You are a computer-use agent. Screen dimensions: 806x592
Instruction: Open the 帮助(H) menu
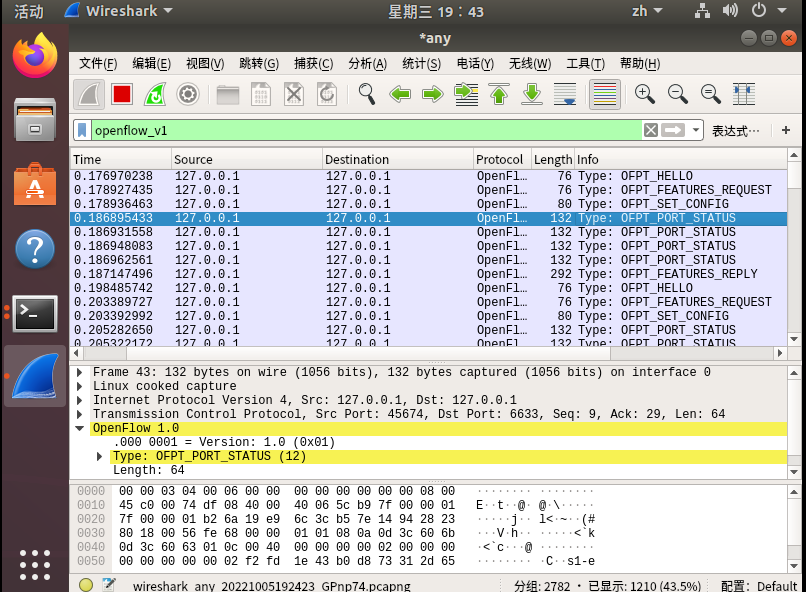[640, 64]
